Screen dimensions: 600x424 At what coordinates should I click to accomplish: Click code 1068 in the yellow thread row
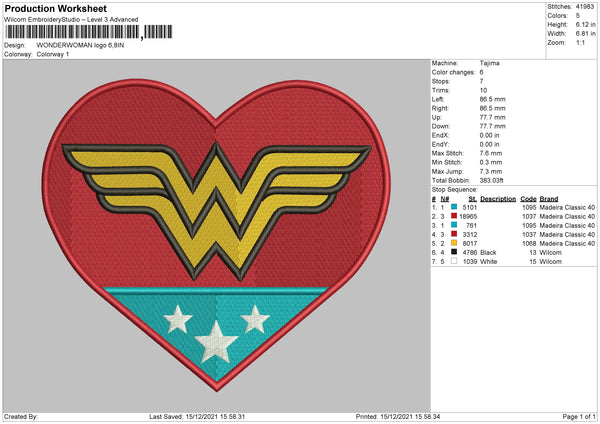(x=529, y=243)
